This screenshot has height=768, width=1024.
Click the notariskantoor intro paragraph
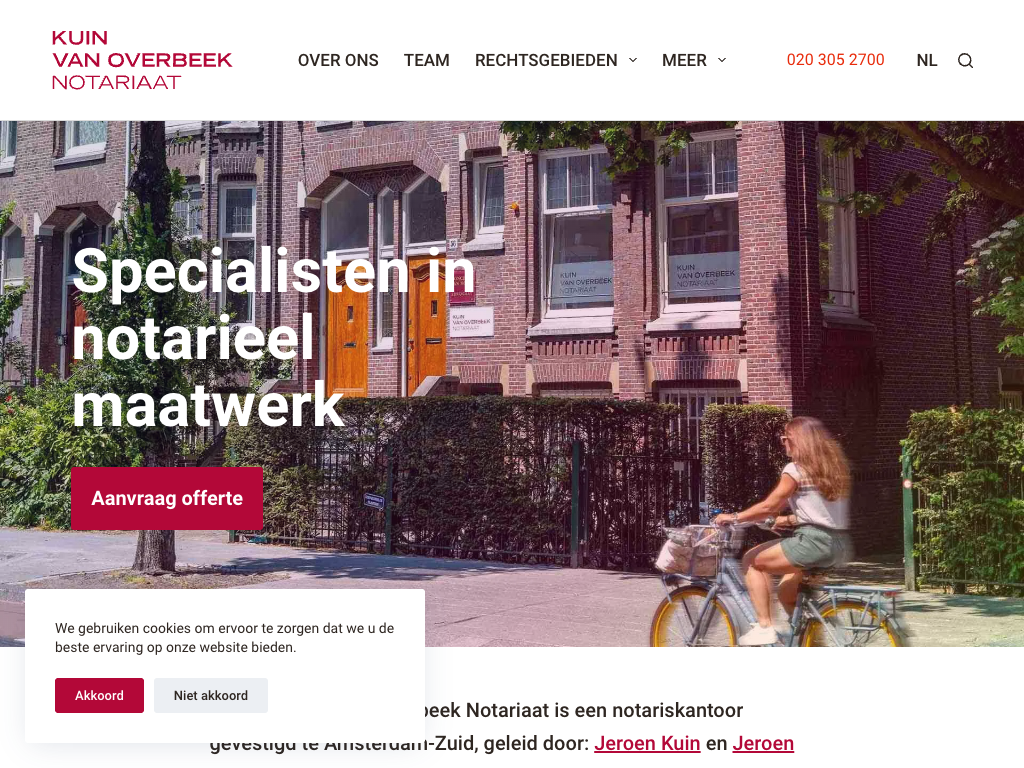click(x=502, y=726)
